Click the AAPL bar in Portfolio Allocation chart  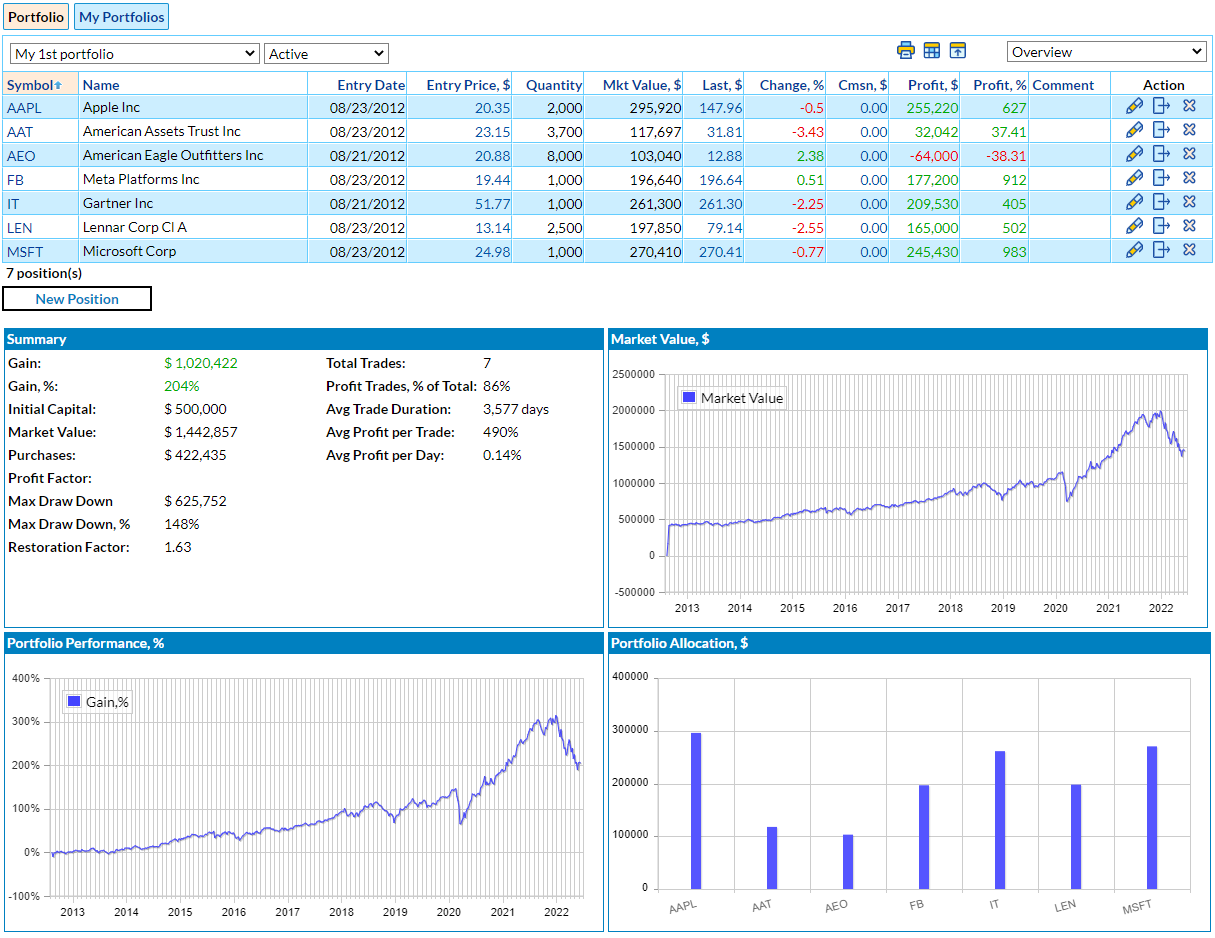pyautogui.click(x=696, y=811)
